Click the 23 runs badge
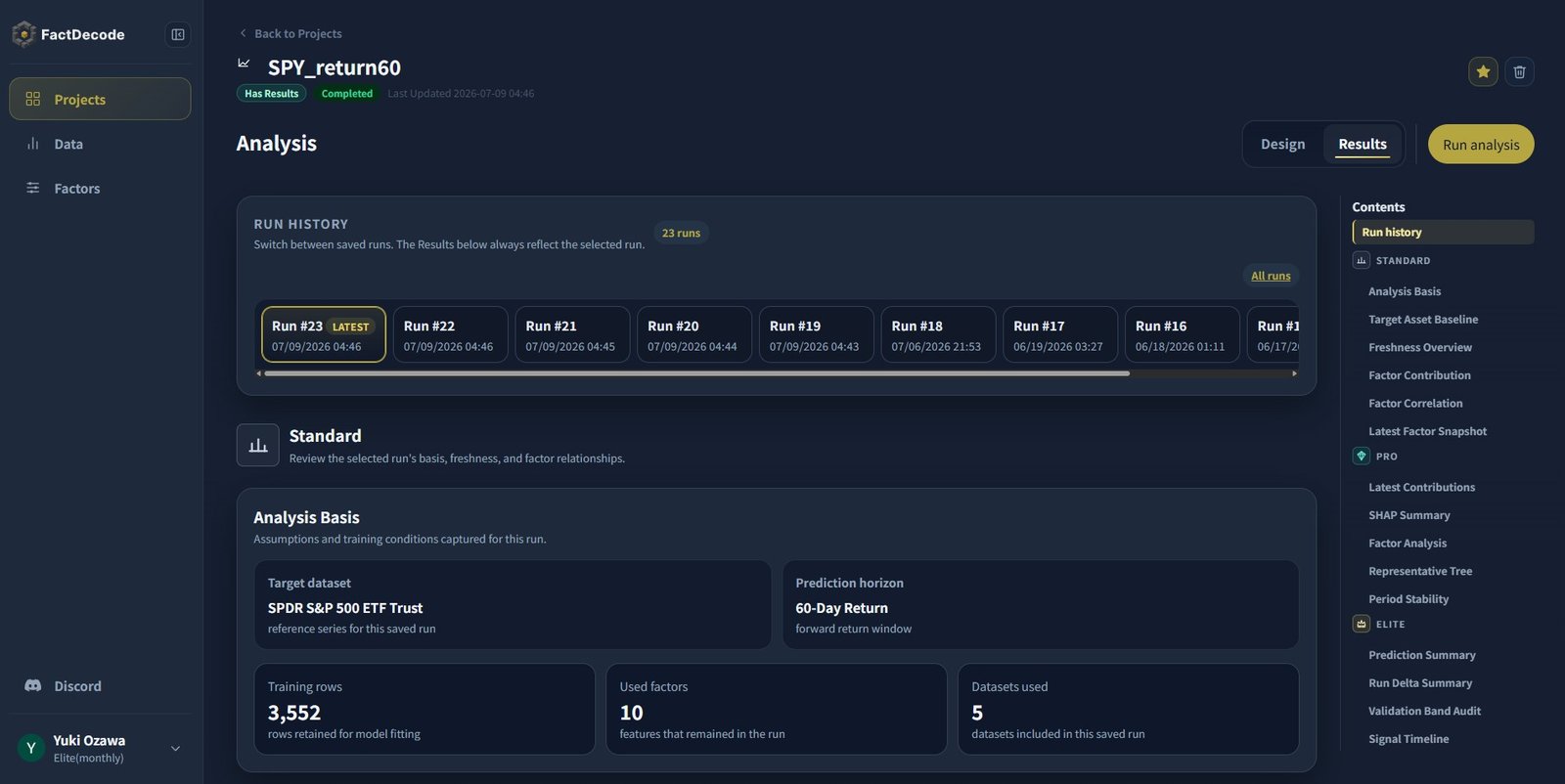The height and width of the screenshot is (784, 1565). pyautogui.click(x=681, y=233)
